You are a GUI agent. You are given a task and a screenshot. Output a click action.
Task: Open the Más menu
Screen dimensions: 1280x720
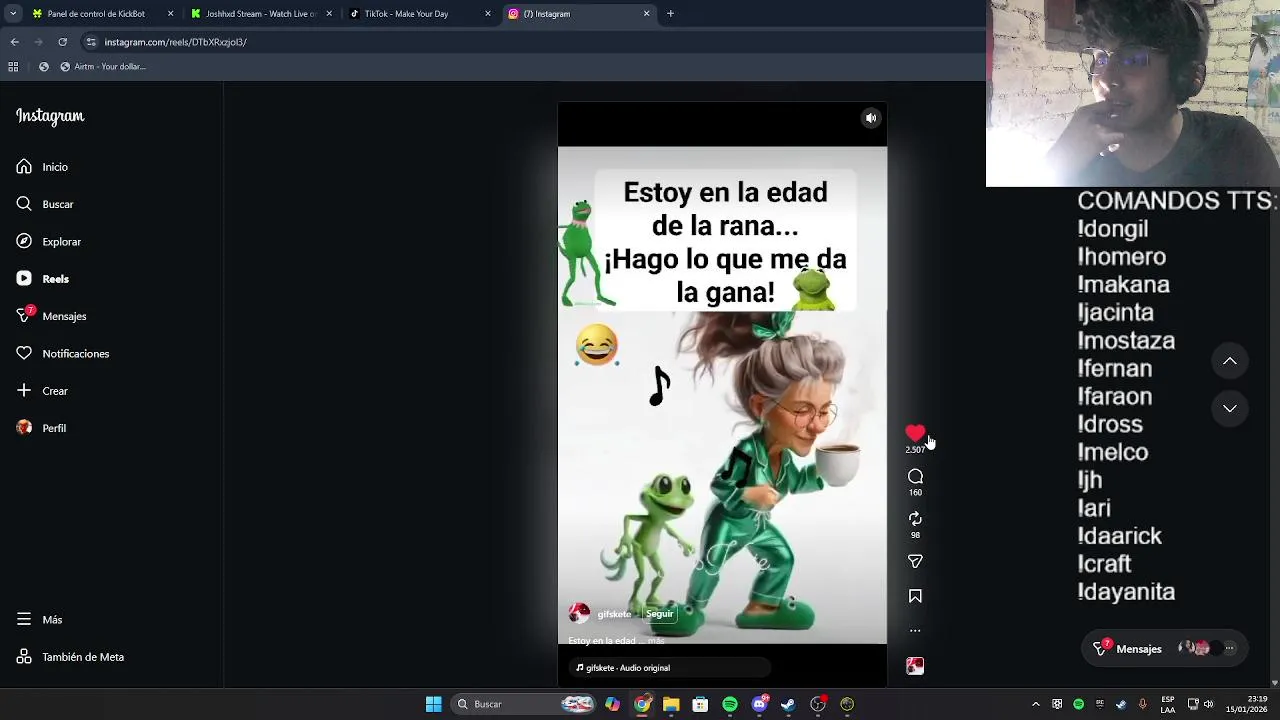tap(39, 620)
